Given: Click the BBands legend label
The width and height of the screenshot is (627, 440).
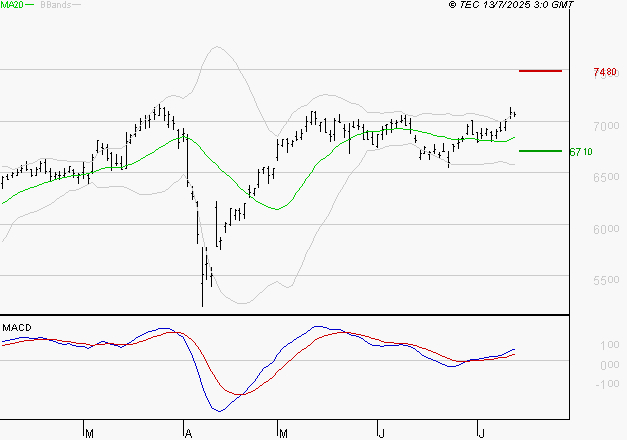Looking at the screenshot, I should pyautogui.click(x=53, y=5).
